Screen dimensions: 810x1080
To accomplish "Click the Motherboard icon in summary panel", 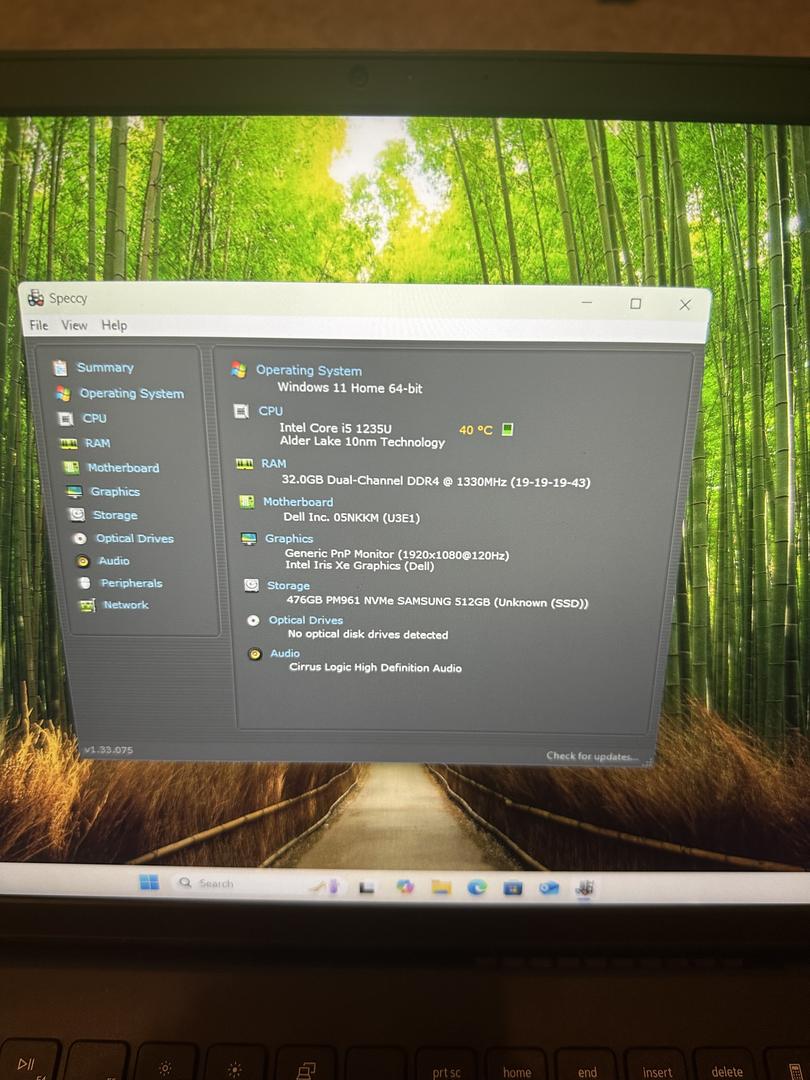I will [247, 502].
